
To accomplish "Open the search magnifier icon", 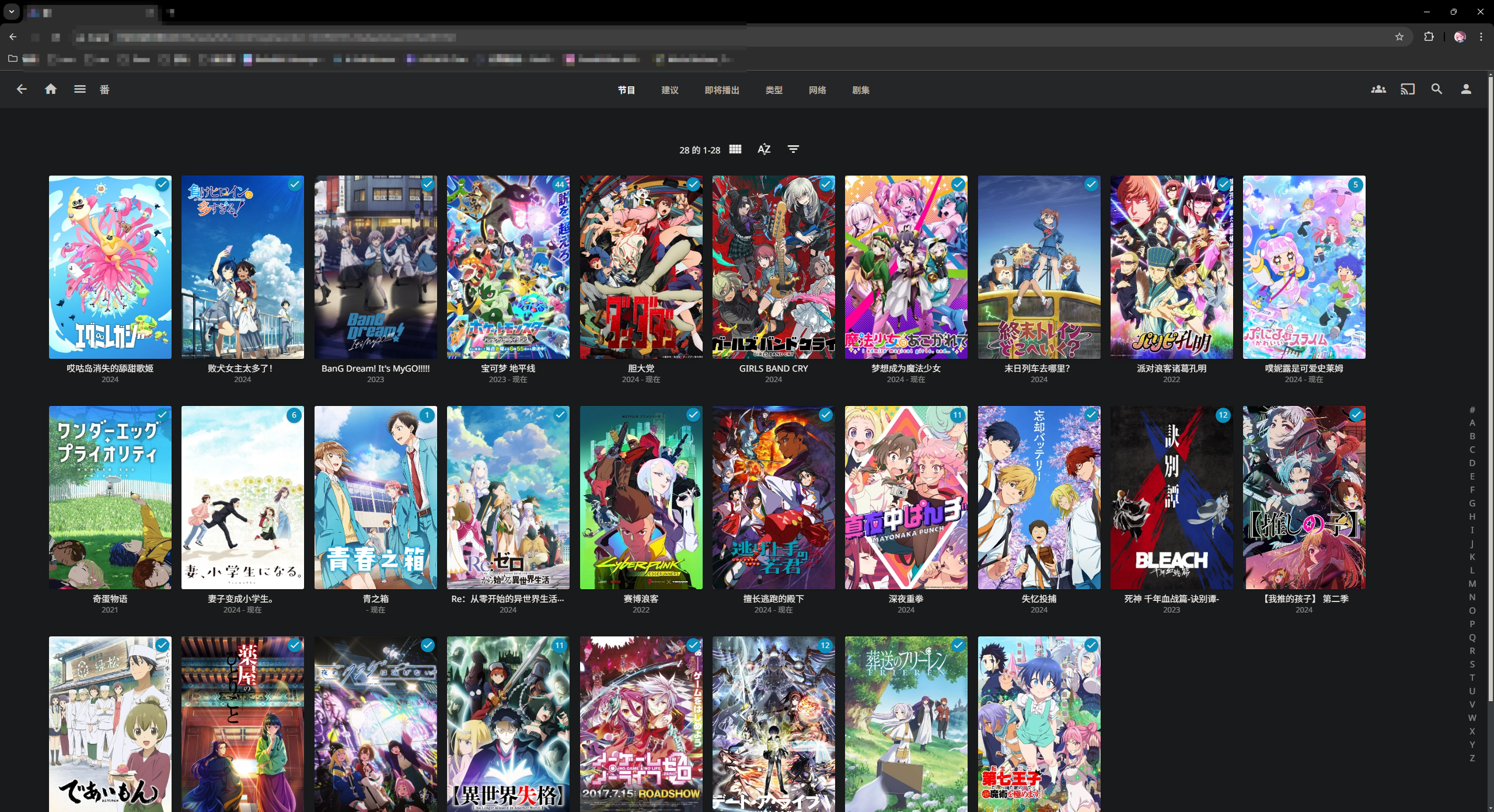I will coord(1437,89).
